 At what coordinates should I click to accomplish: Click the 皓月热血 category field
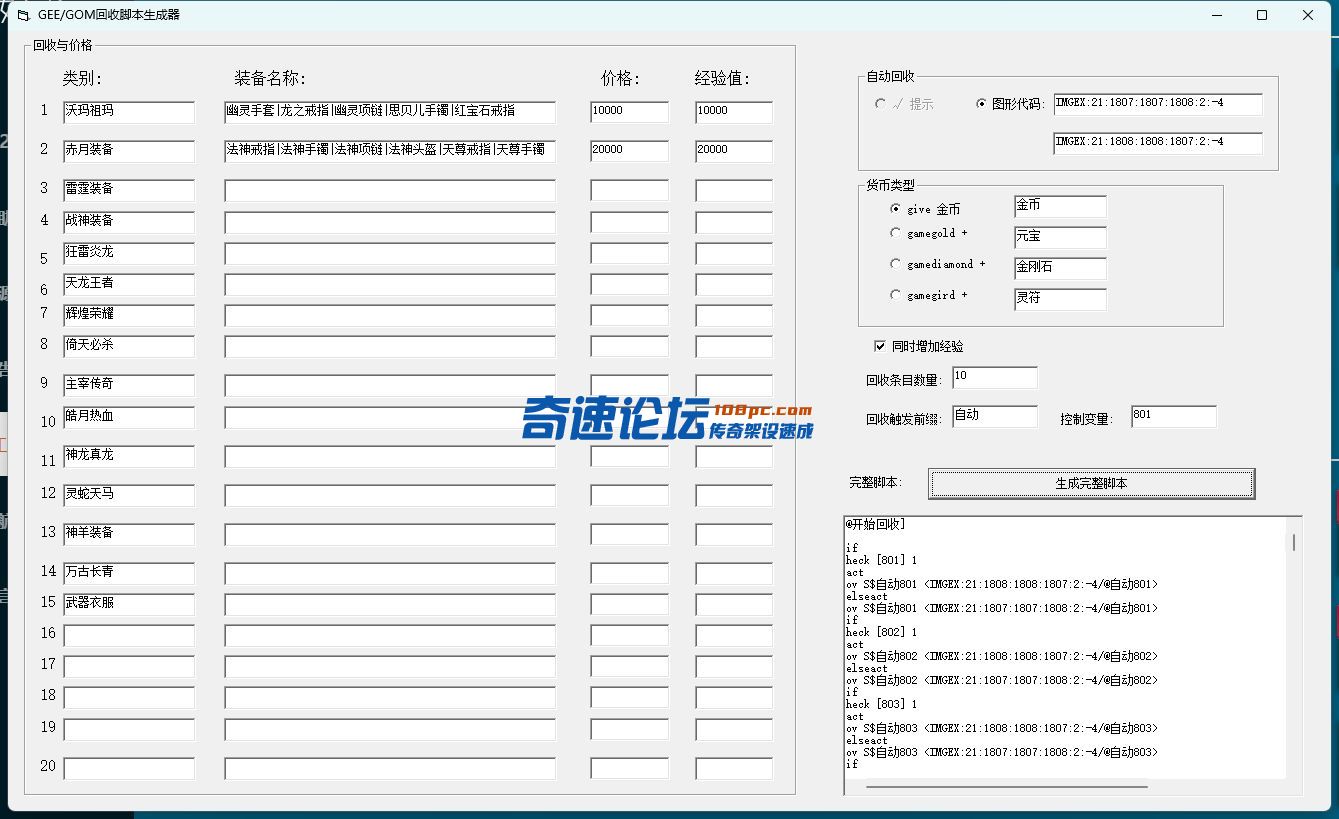pyautogui.click(x=129, y=417)
